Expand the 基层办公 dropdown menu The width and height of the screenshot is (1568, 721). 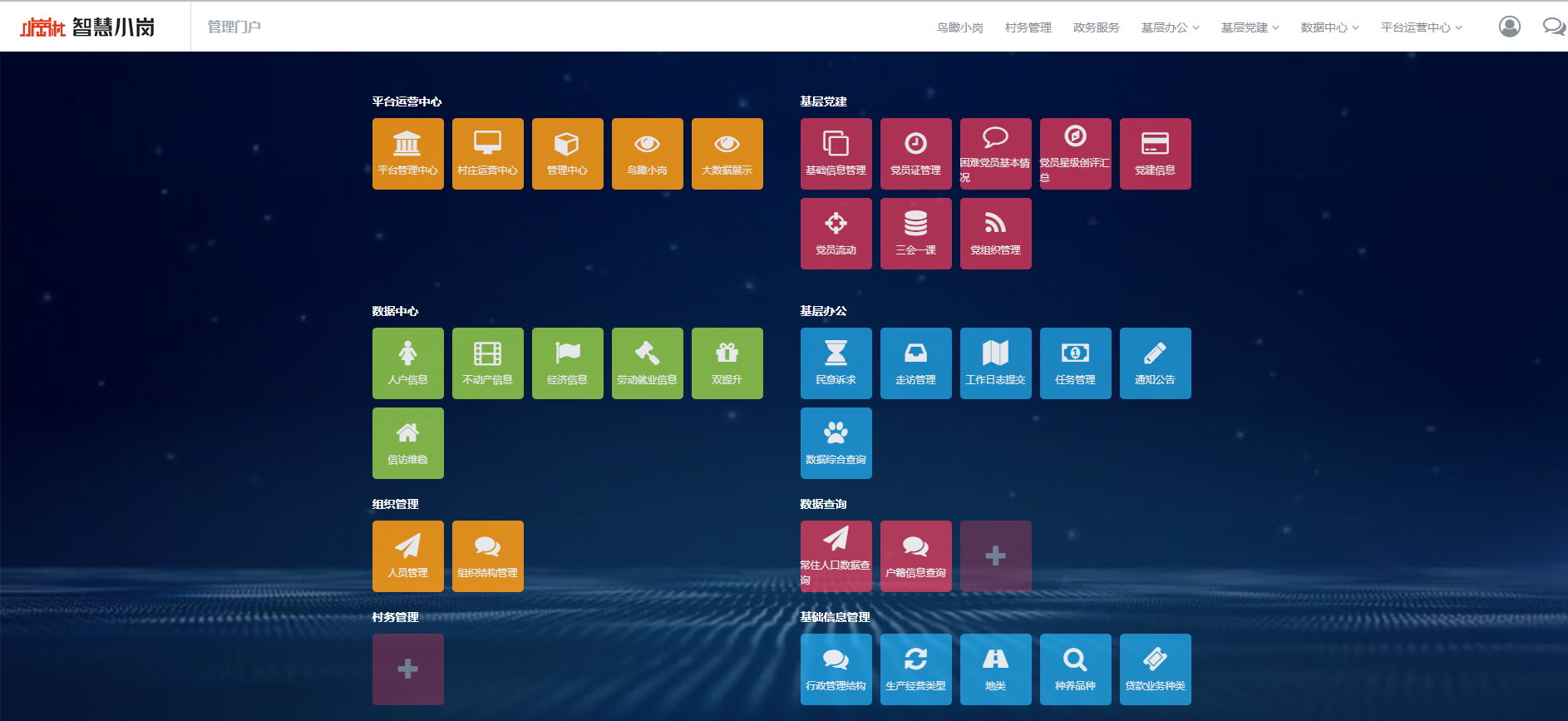point(1170,27)
